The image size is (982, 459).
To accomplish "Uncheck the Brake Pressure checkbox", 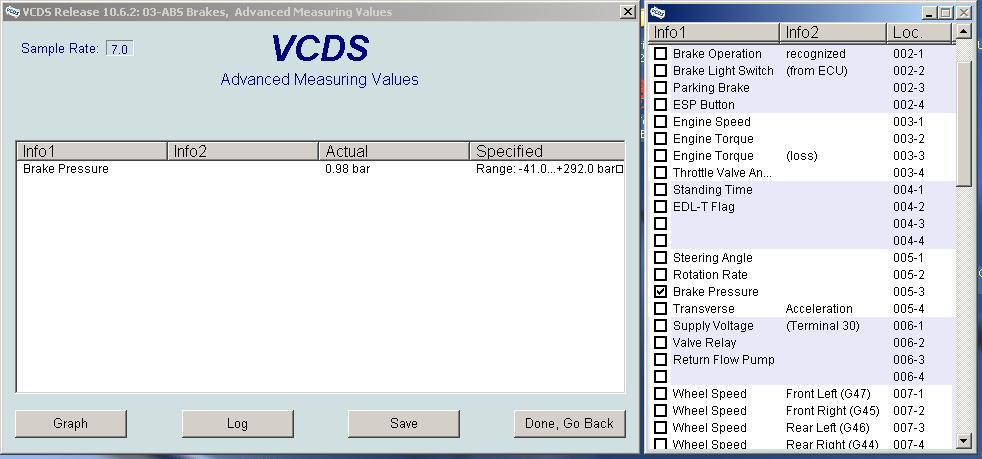I will 660,292.
